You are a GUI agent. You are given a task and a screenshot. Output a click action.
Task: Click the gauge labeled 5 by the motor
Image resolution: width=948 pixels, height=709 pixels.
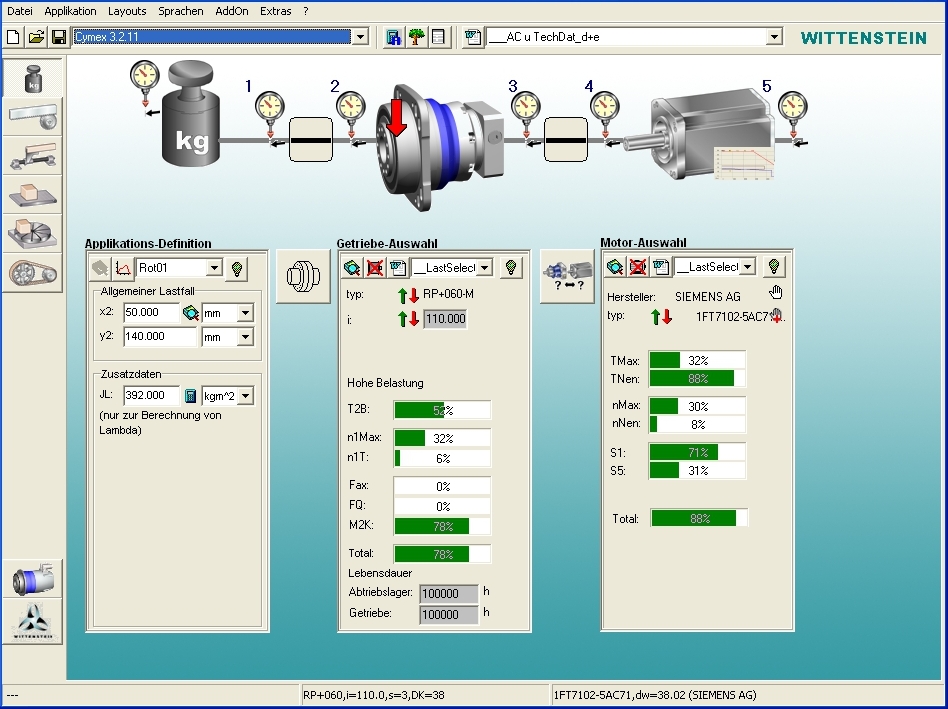[x=792, y=106]
